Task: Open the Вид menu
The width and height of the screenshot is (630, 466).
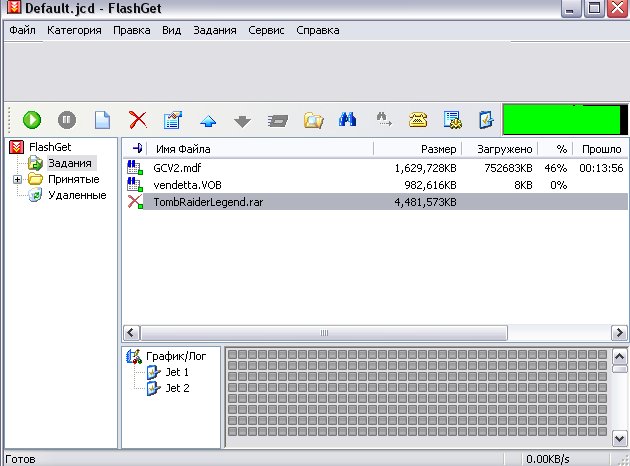Action: coord(172,30)
